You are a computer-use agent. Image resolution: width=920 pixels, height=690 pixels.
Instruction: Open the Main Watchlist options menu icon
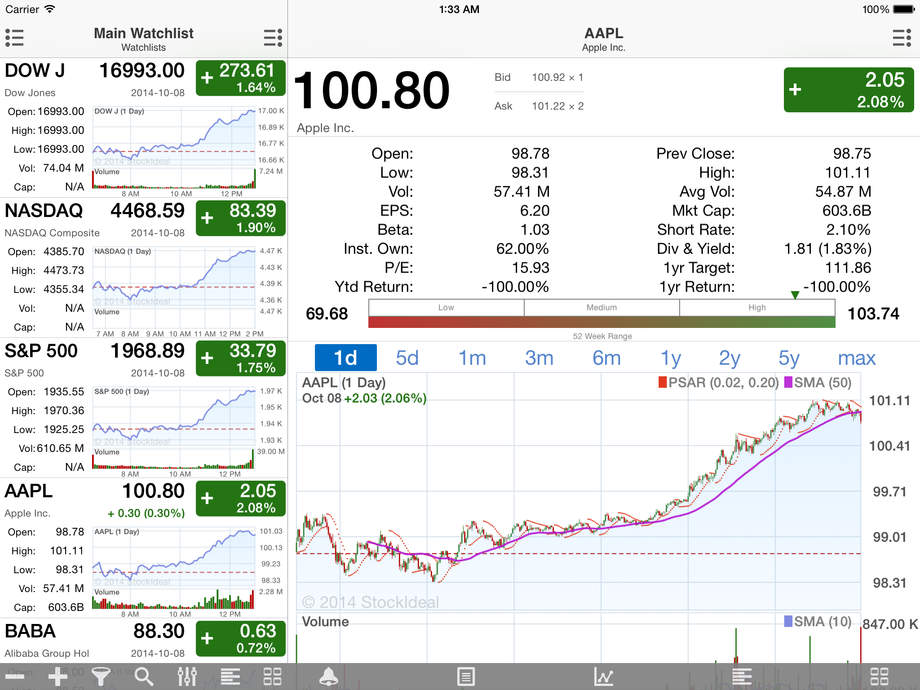[x=273, y=38]
